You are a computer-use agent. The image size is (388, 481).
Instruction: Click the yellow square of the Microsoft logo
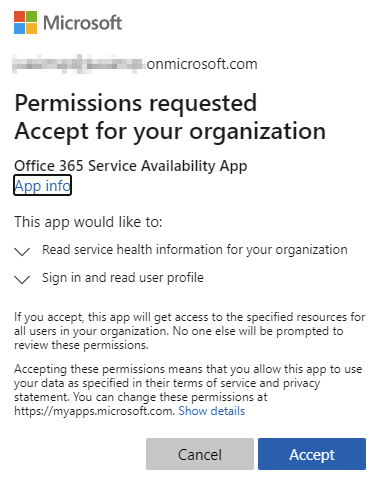[x=31, y=28]
